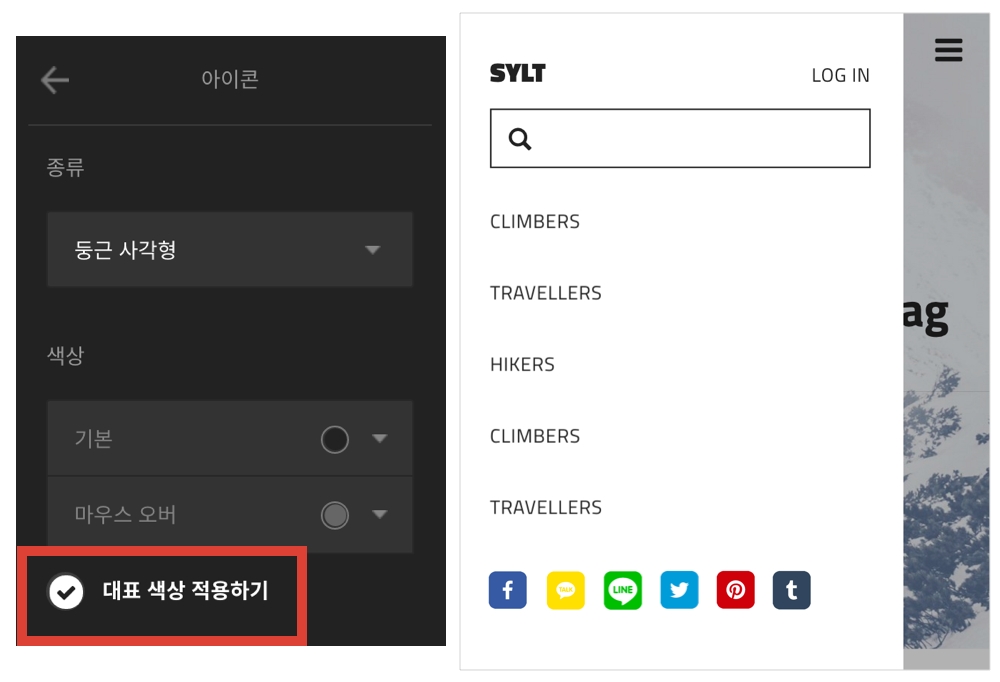Image resolution: width=1000 pixels, height=682 pixels.
Task: Click the 기본 dark color swatch
Action: point(335,439)
